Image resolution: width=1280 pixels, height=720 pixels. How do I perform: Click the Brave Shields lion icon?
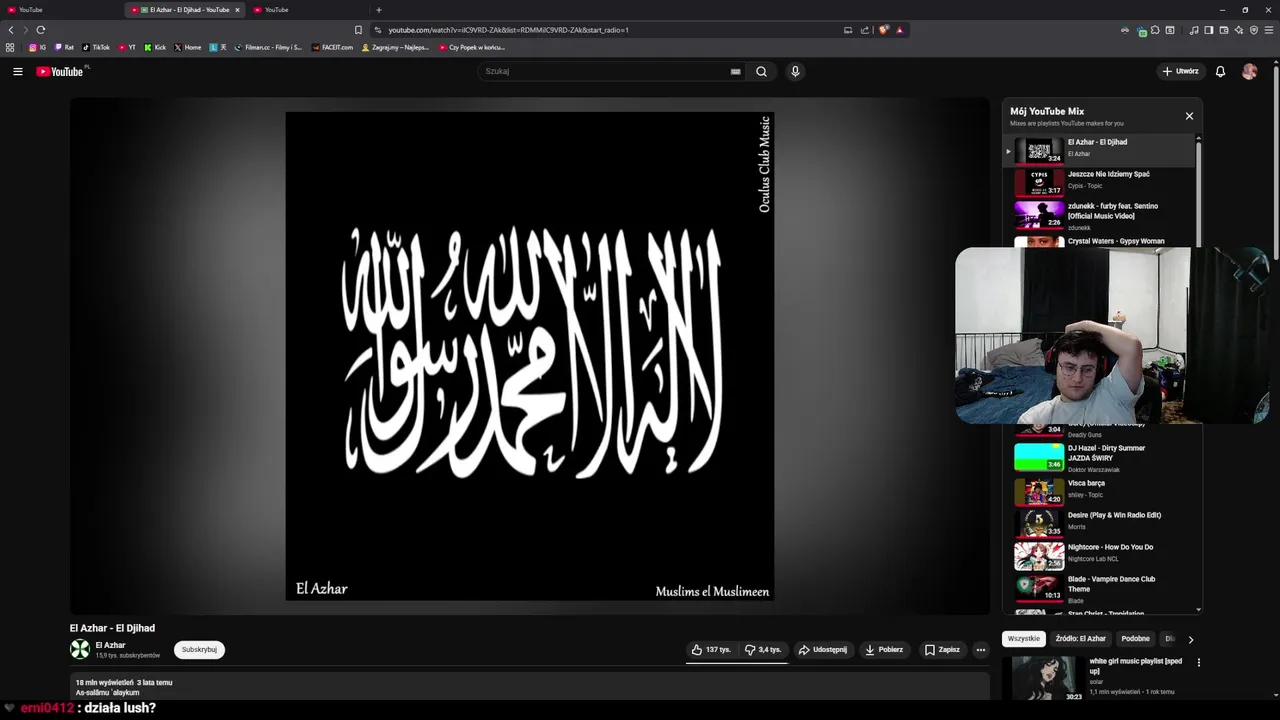point(884,30)
